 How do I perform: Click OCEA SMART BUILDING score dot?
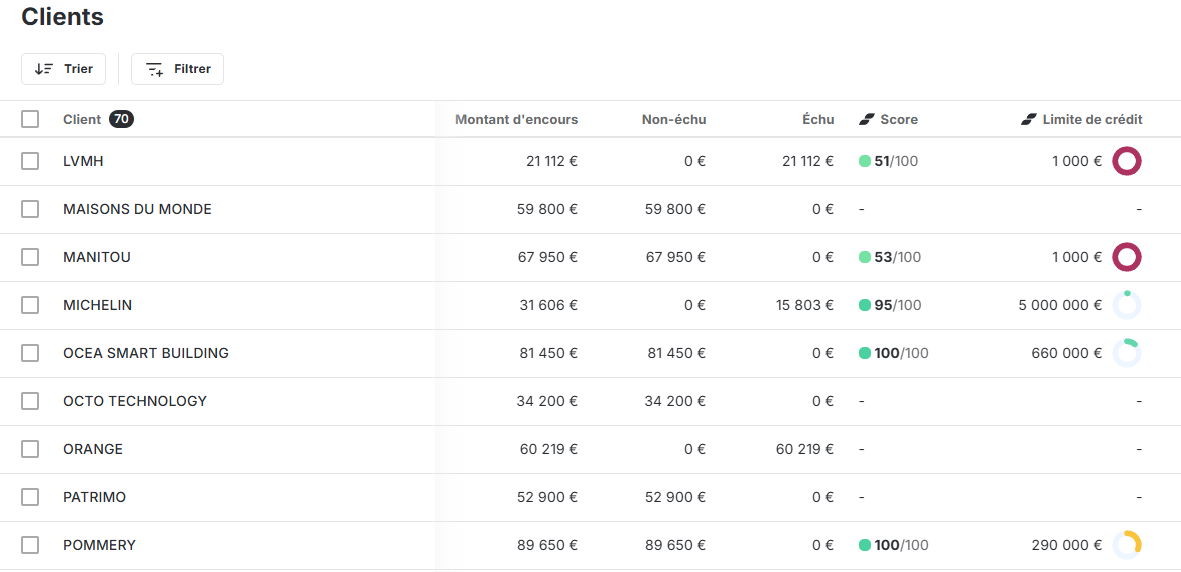(x=865, y=353)
